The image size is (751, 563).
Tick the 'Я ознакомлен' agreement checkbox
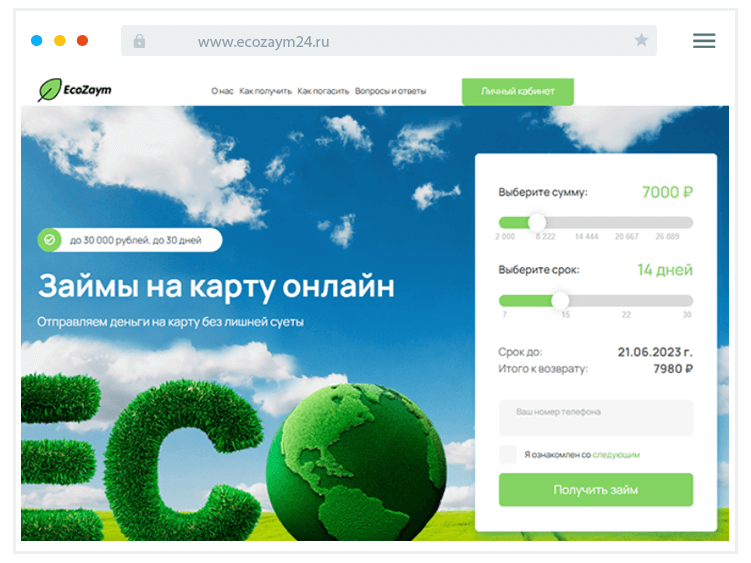coord(508,454)
